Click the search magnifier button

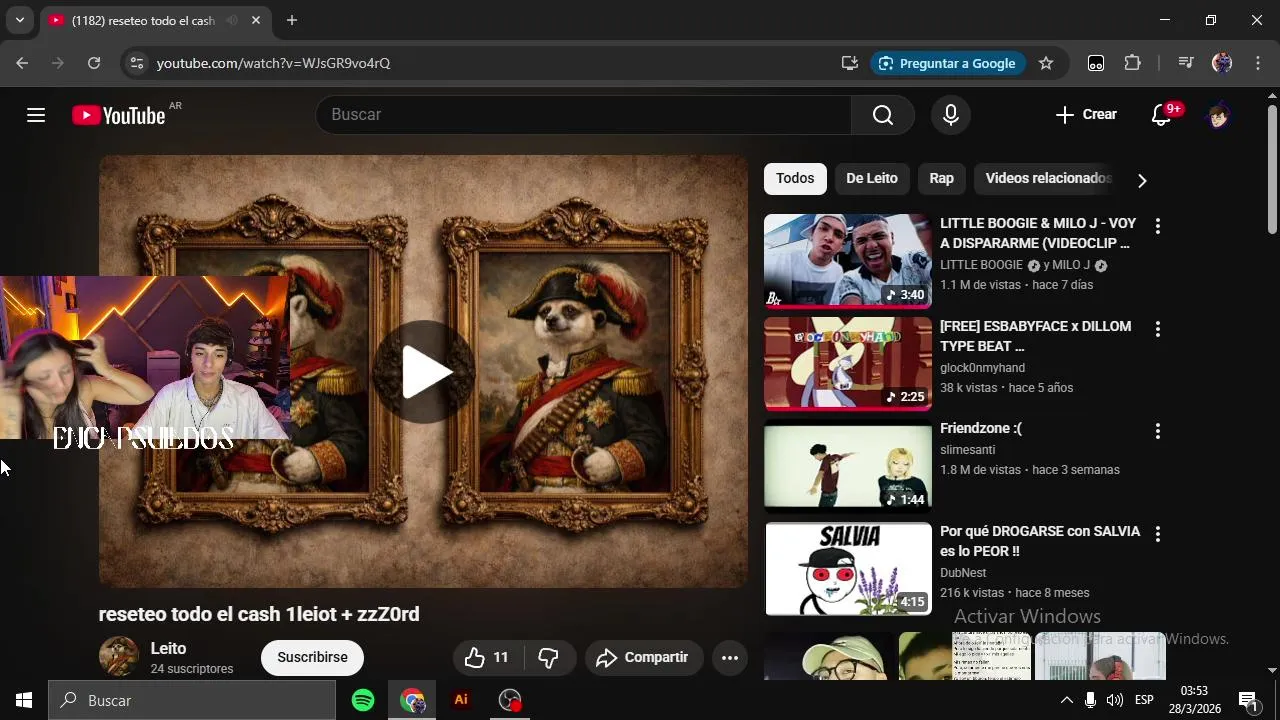click(x=883, y=115)
